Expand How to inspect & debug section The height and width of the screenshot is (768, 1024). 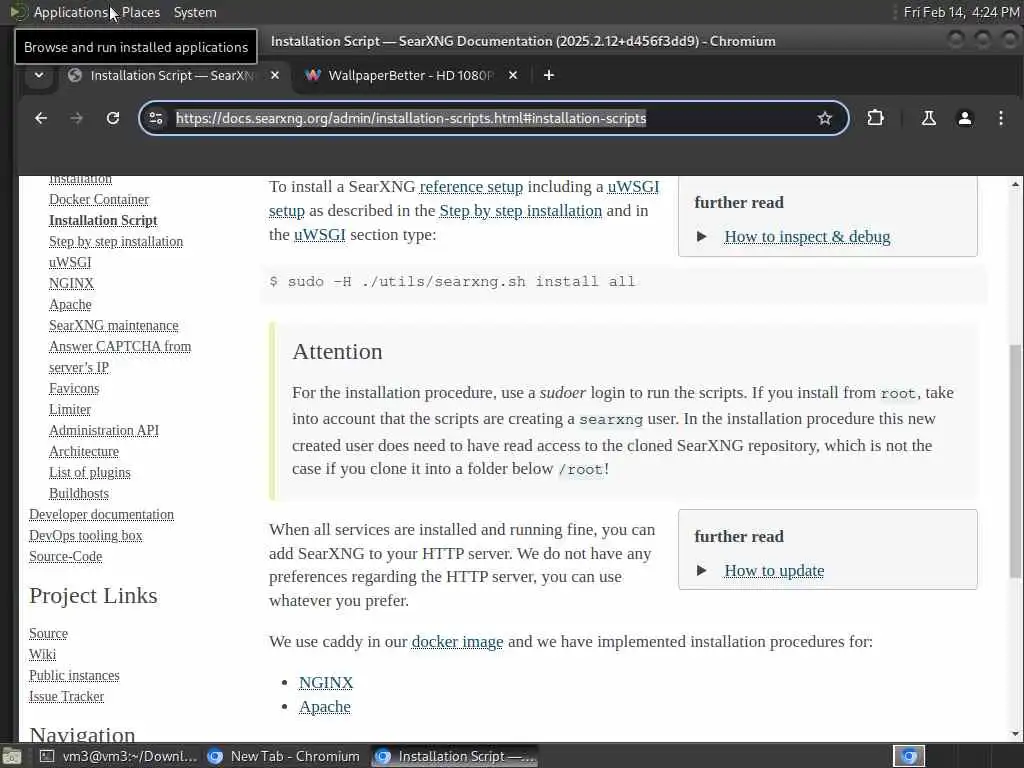tap(701, 236)
